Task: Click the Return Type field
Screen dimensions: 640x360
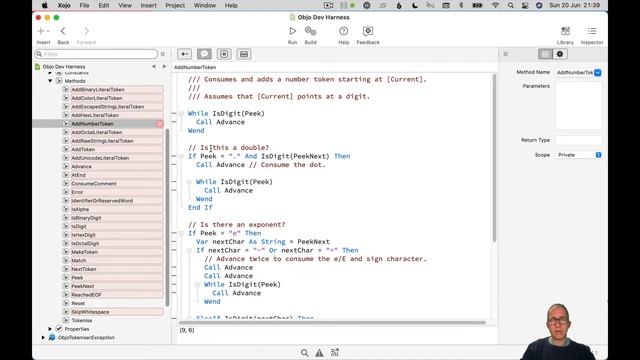Action: 579,140
